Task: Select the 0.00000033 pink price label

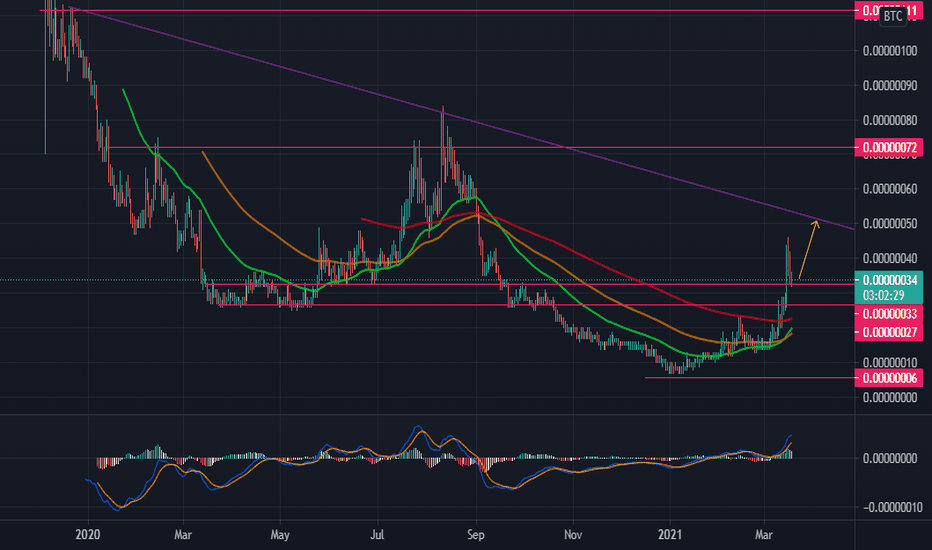Action: (x=889, y=313)
